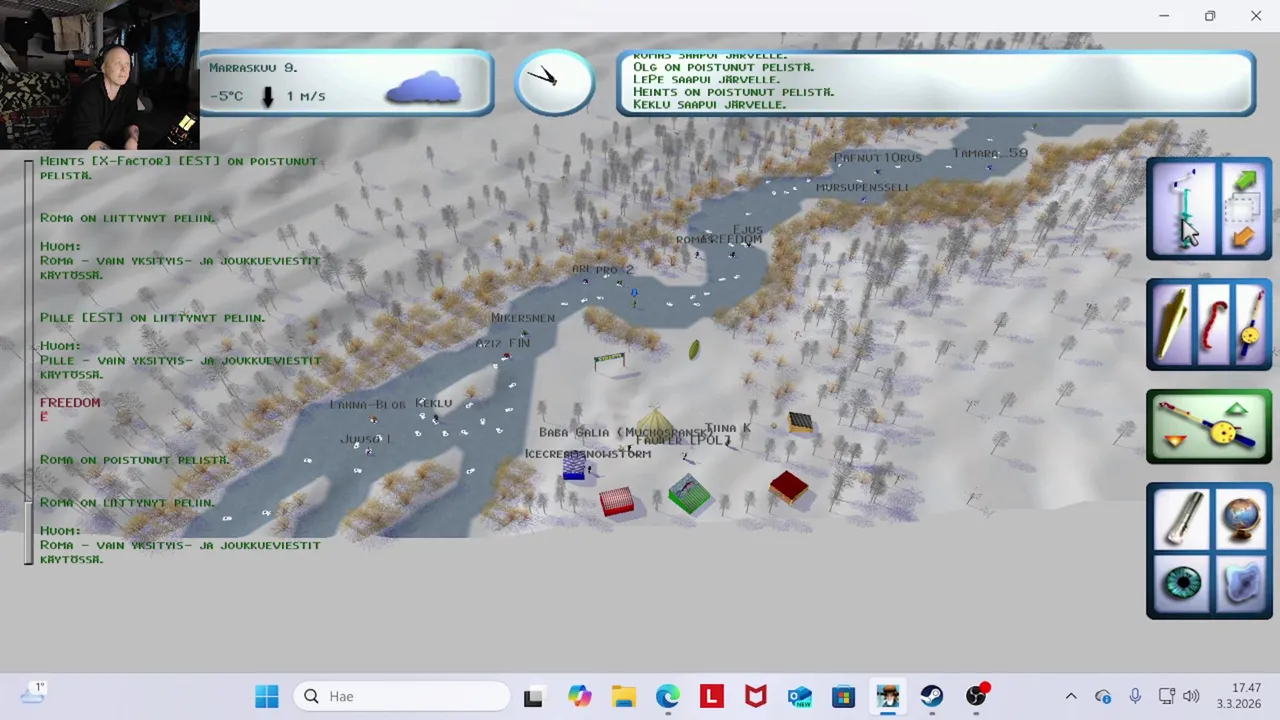The height and width of the screenshot is (720, 1280).
Task: Click the Marraskuu 9. date text
Action: tap(253, 67)
